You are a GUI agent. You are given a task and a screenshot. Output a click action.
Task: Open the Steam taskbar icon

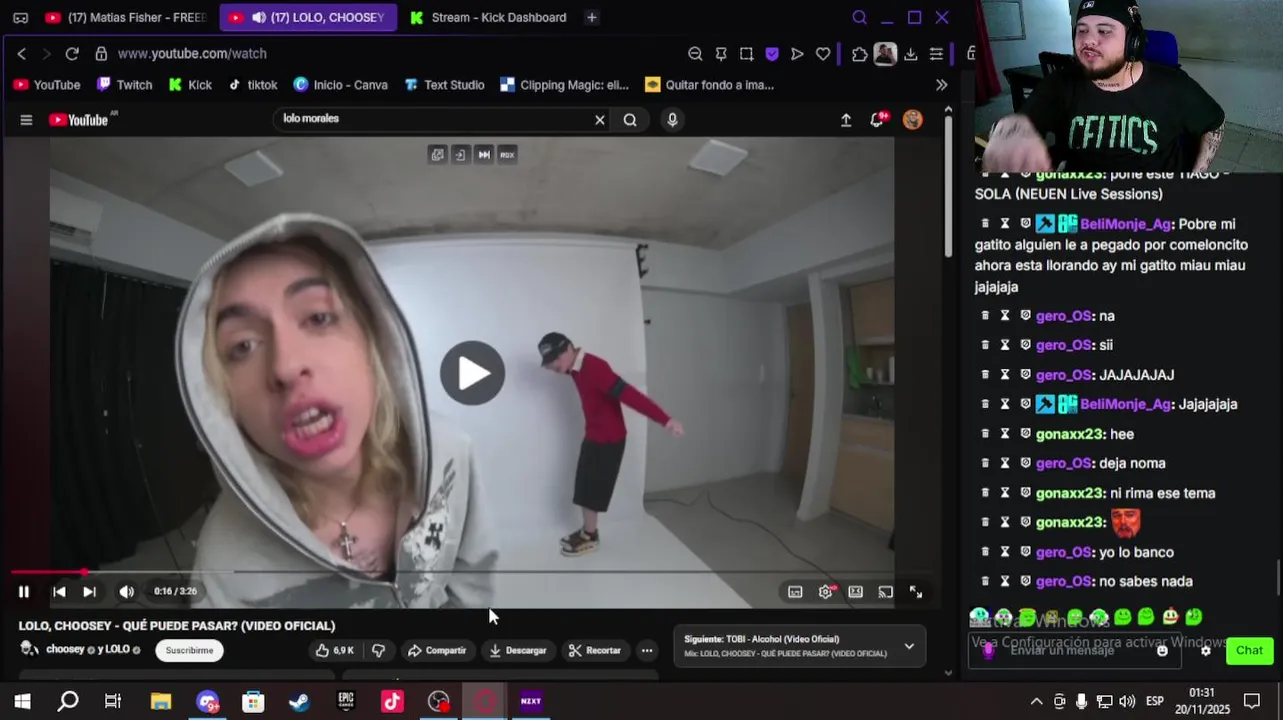click(299, 701)
